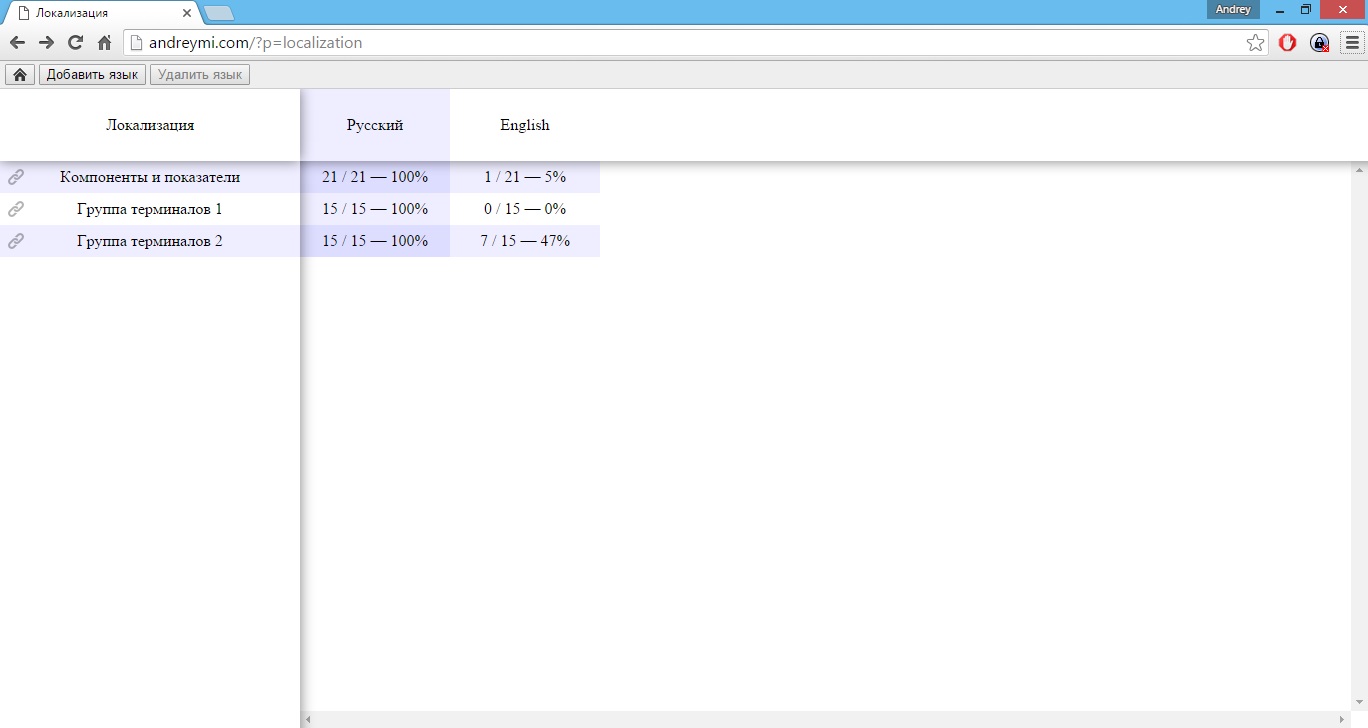The height and width of the screenshot is (728, 1368).
Task: Click the page home icon button
Action: pyautogui.click(x=20, y=75)
